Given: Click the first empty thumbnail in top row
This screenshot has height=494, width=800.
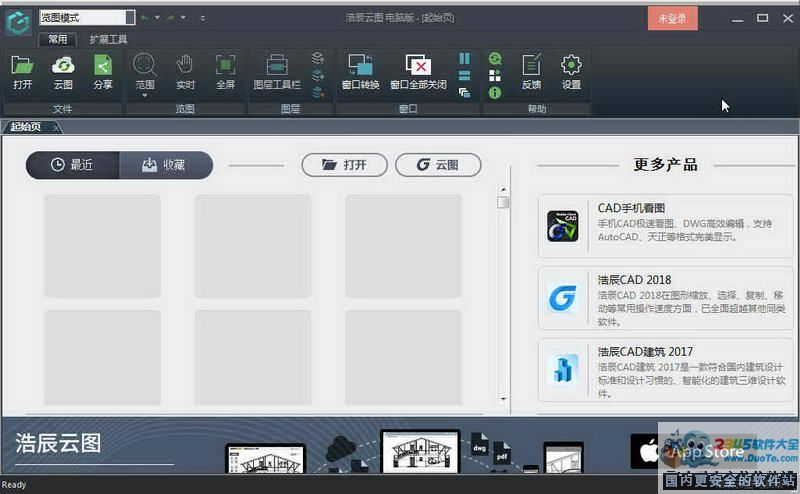Looking at the screenshot, I should 102,246.
